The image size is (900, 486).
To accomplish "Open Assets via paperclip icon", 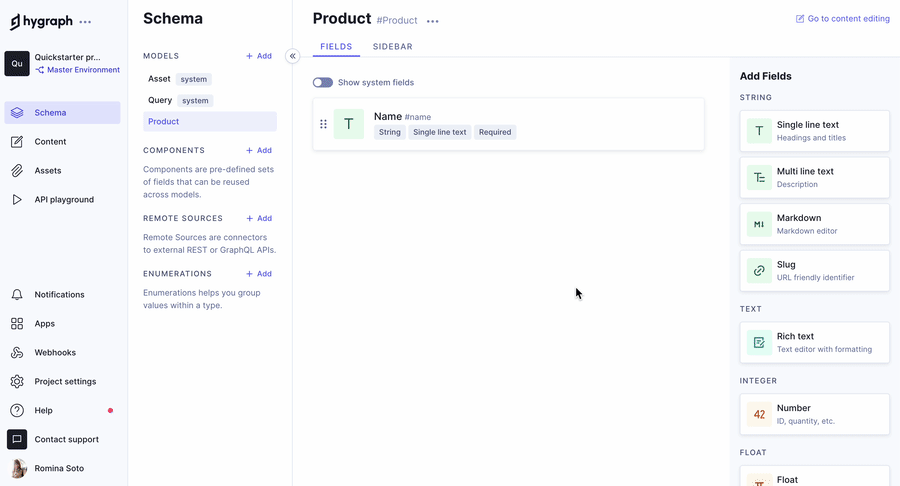I will point(17,171).
